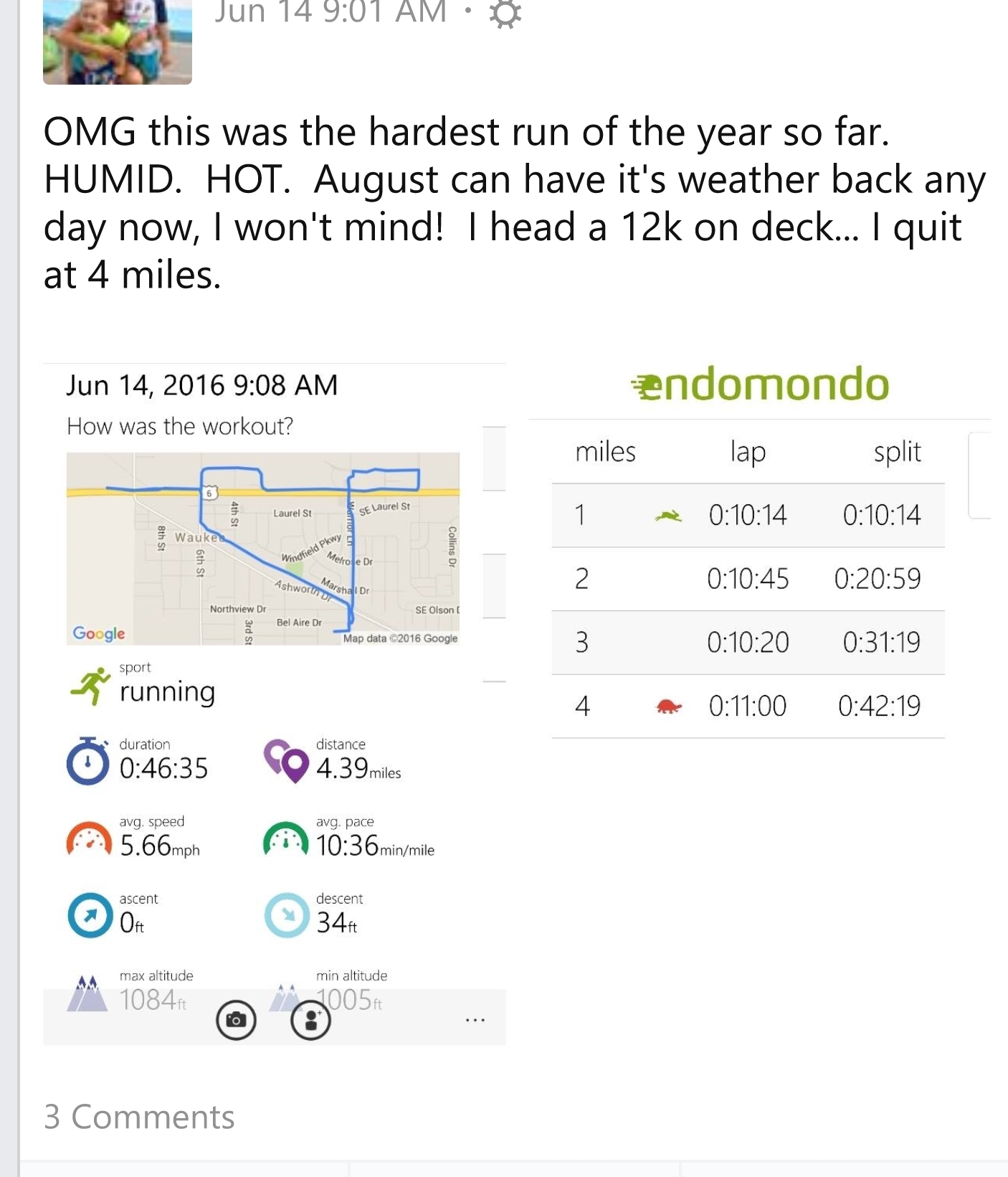
Task: Click the green running sport icon
Action: click(90, 686)
